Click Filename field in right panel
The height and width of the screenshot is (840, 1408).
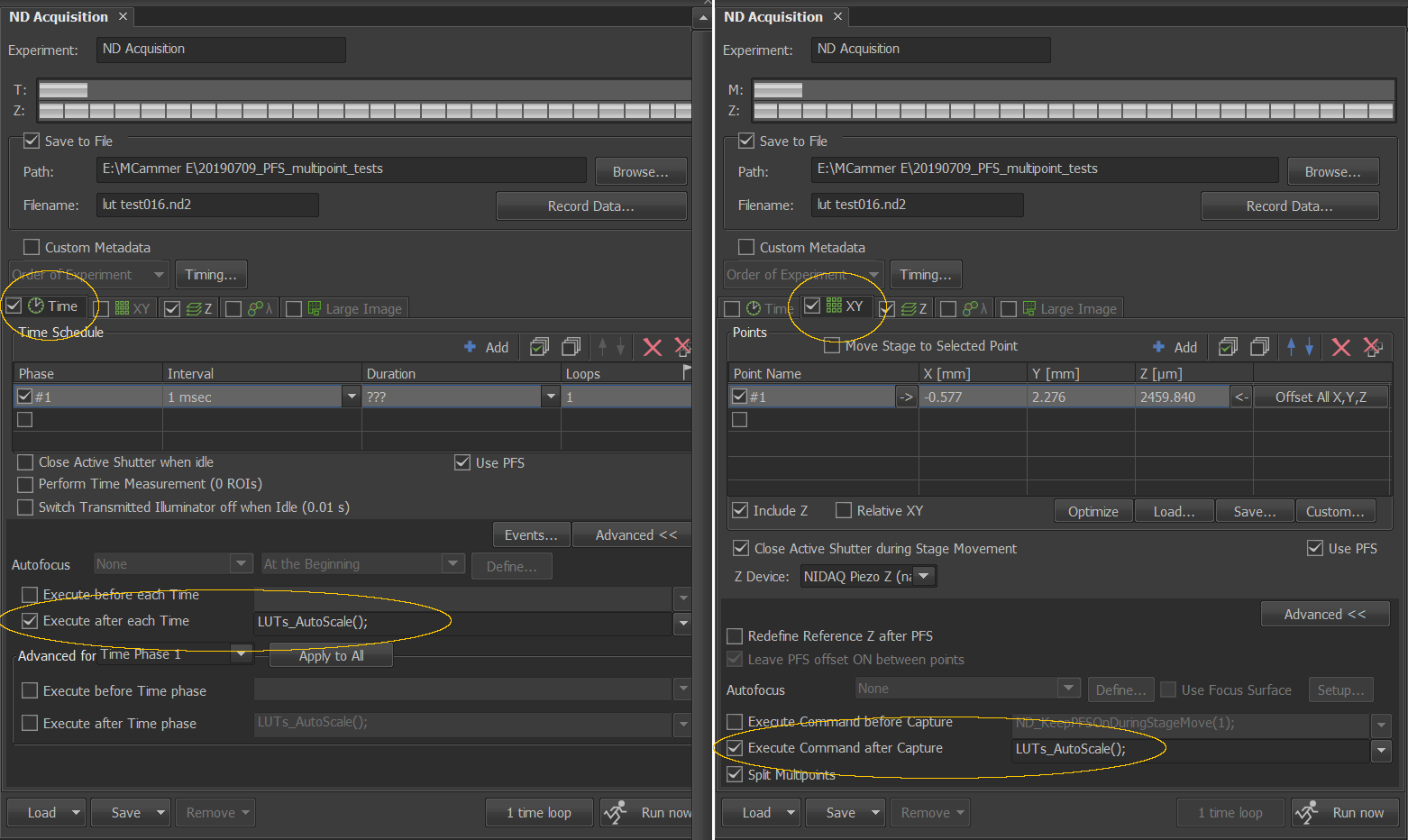point(916,205)
